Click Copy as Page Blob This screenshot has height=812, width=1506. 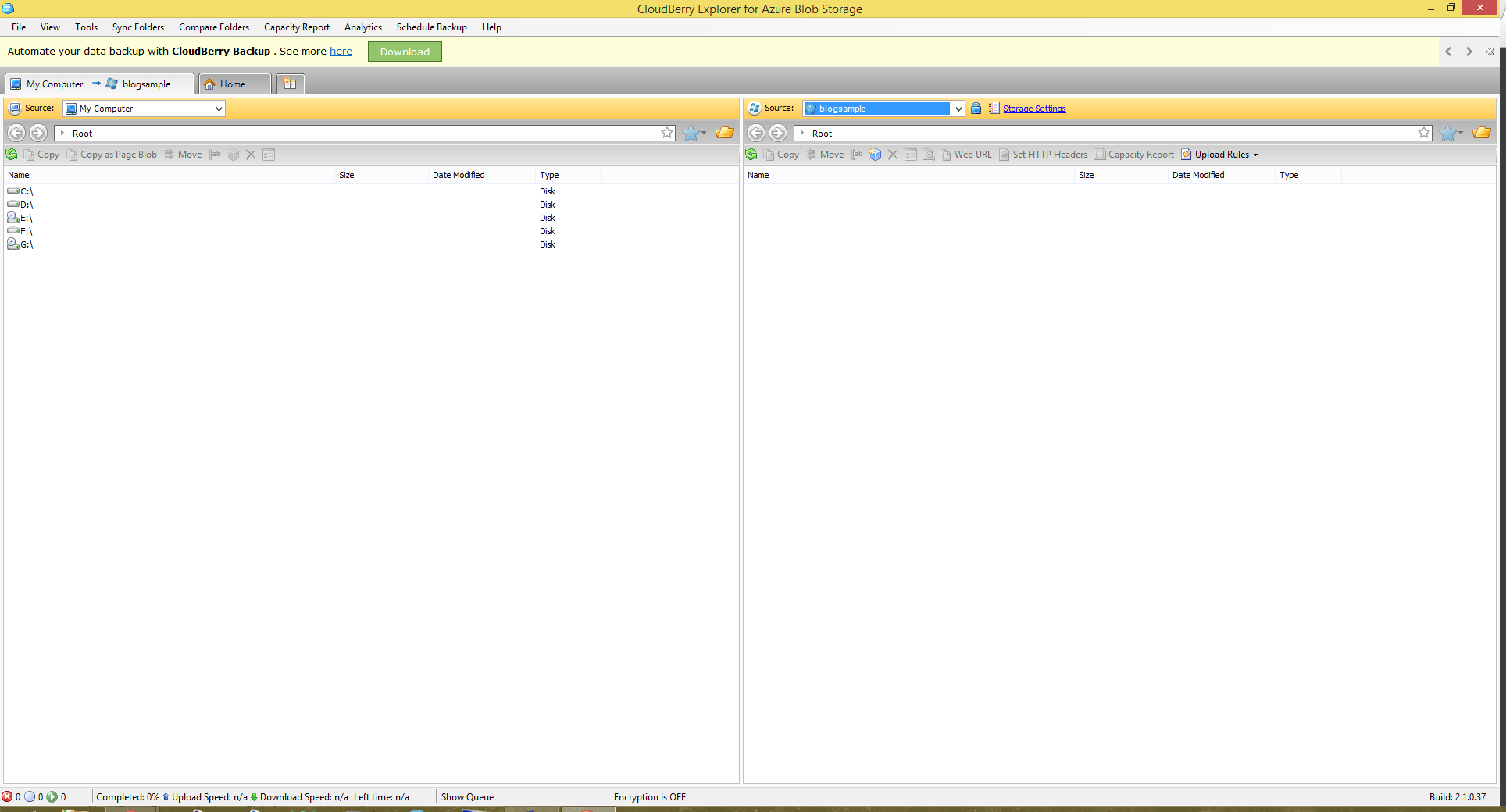pyautogui.click(x=112, y=155)
